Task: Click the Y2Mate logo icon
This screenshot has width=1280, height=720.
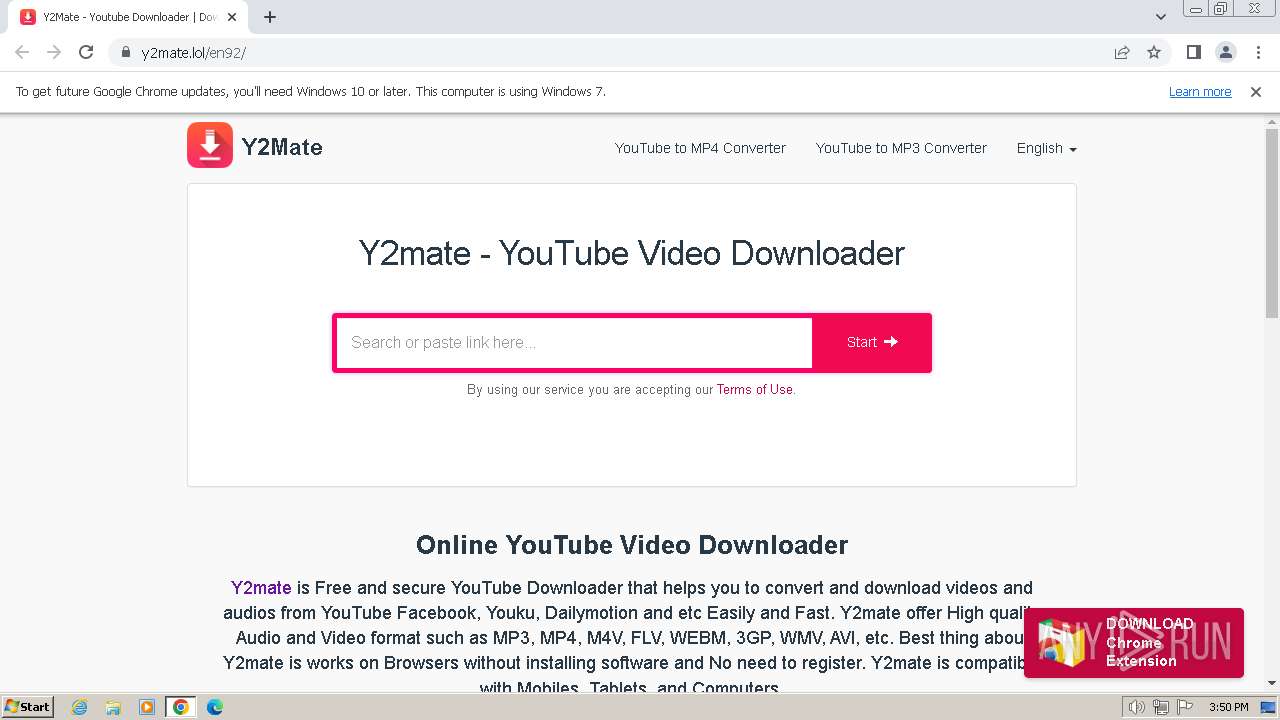Action: click(x=210, y=145)
